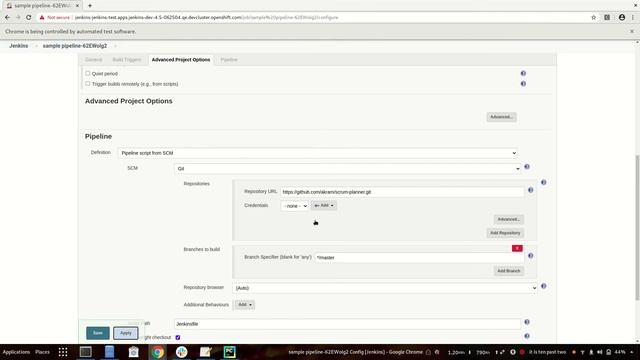Open a new browser tab

[90, 6]
